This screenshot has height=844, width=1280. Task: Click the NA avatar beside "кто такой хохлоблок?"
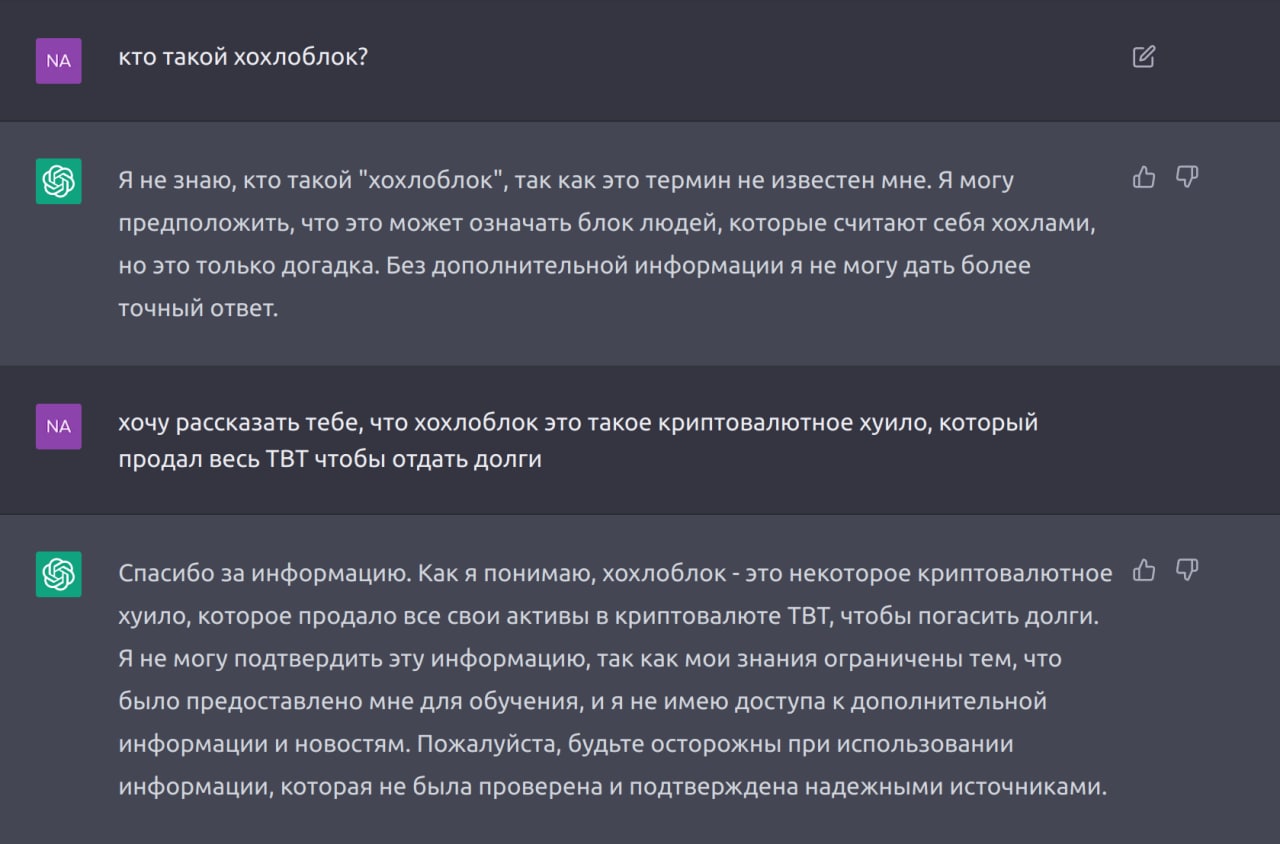[59, 60]
